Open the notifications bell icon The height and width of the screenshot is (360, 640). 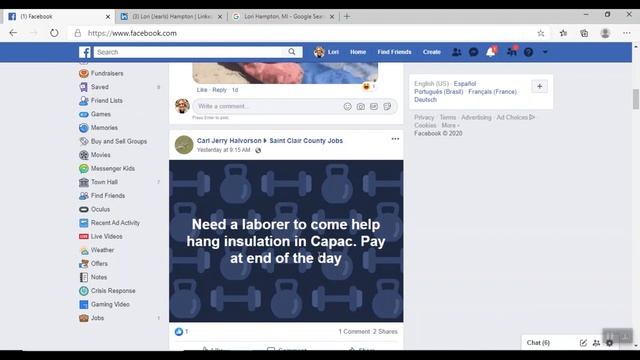click(x=491, y=52)
